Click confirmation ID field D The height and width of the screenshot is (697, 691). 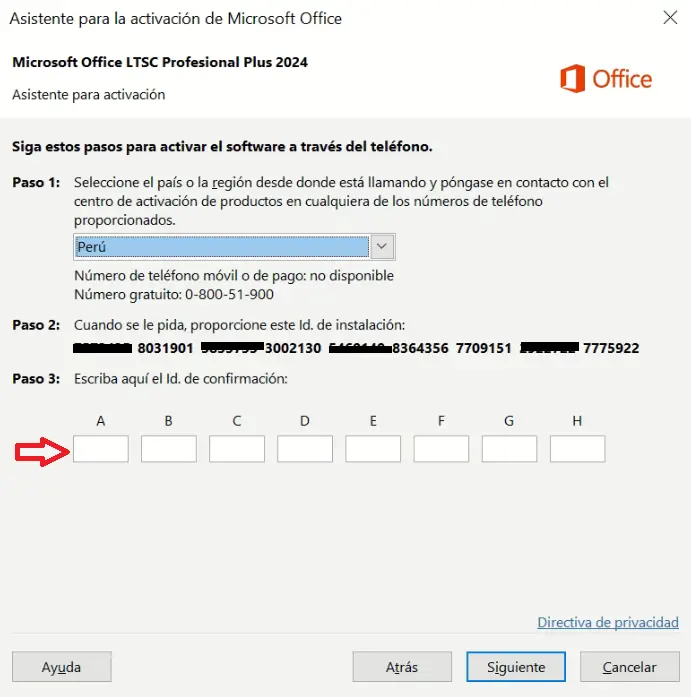(305, 449)
